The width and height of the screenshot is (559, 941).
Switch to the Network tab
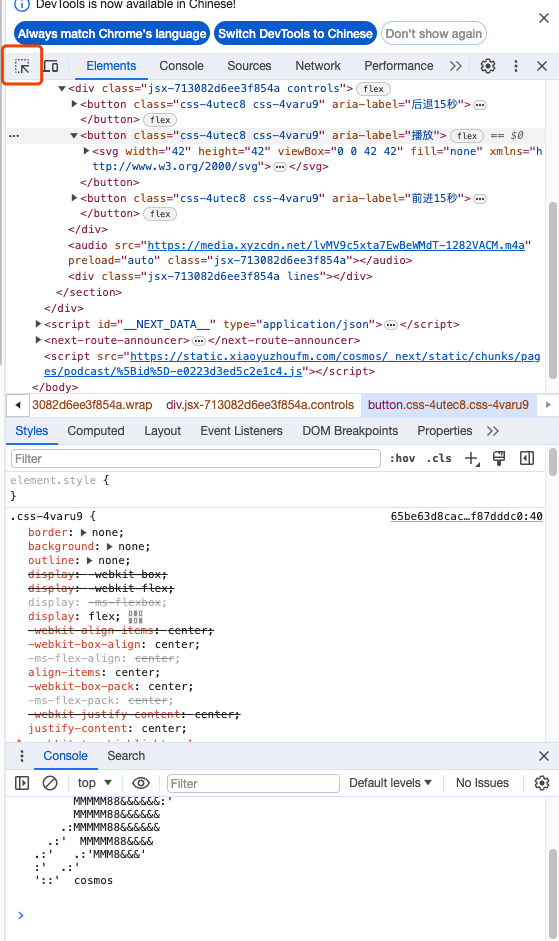pos(318,66)
